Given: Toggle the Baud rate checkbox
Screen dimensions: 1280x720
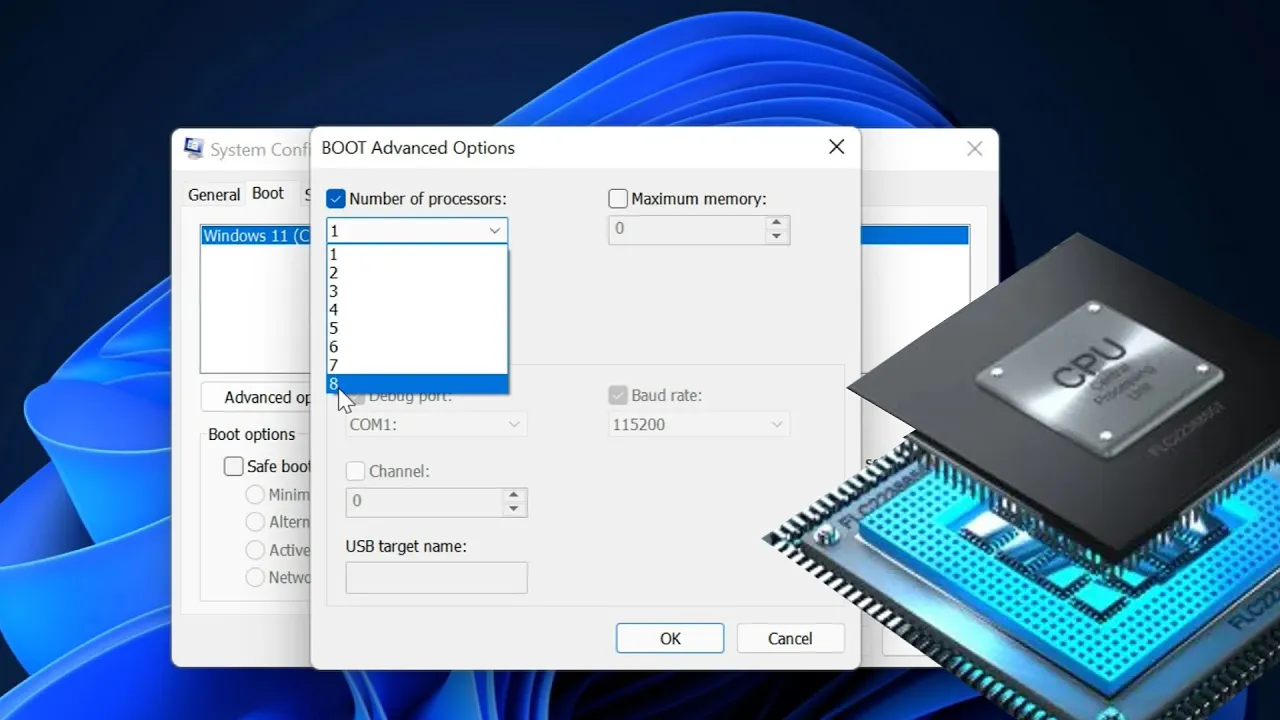Looking at the screenshot, I should (x=618, y=396).
